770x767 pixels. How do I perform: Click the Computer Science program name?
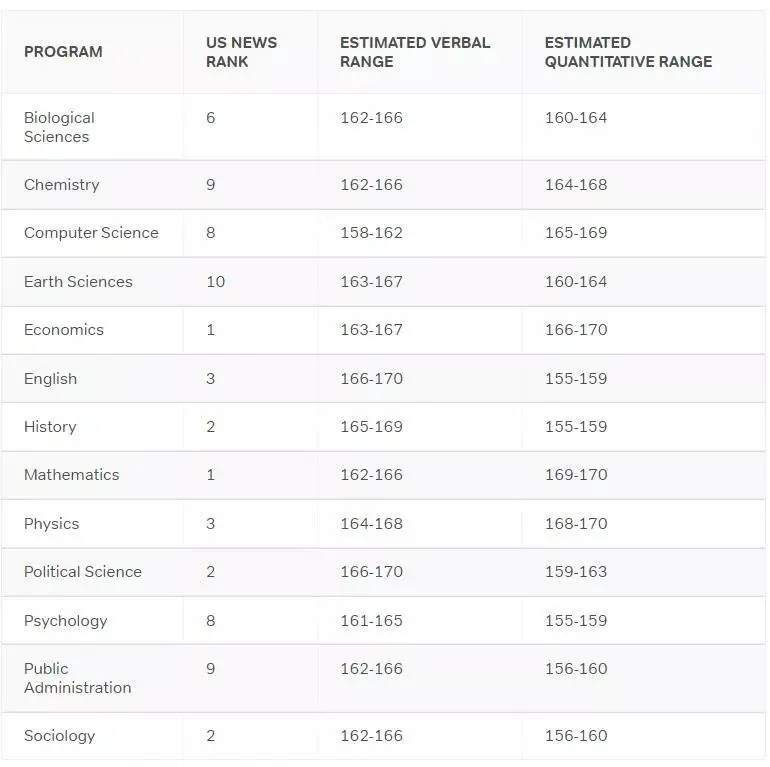[91, 233]
